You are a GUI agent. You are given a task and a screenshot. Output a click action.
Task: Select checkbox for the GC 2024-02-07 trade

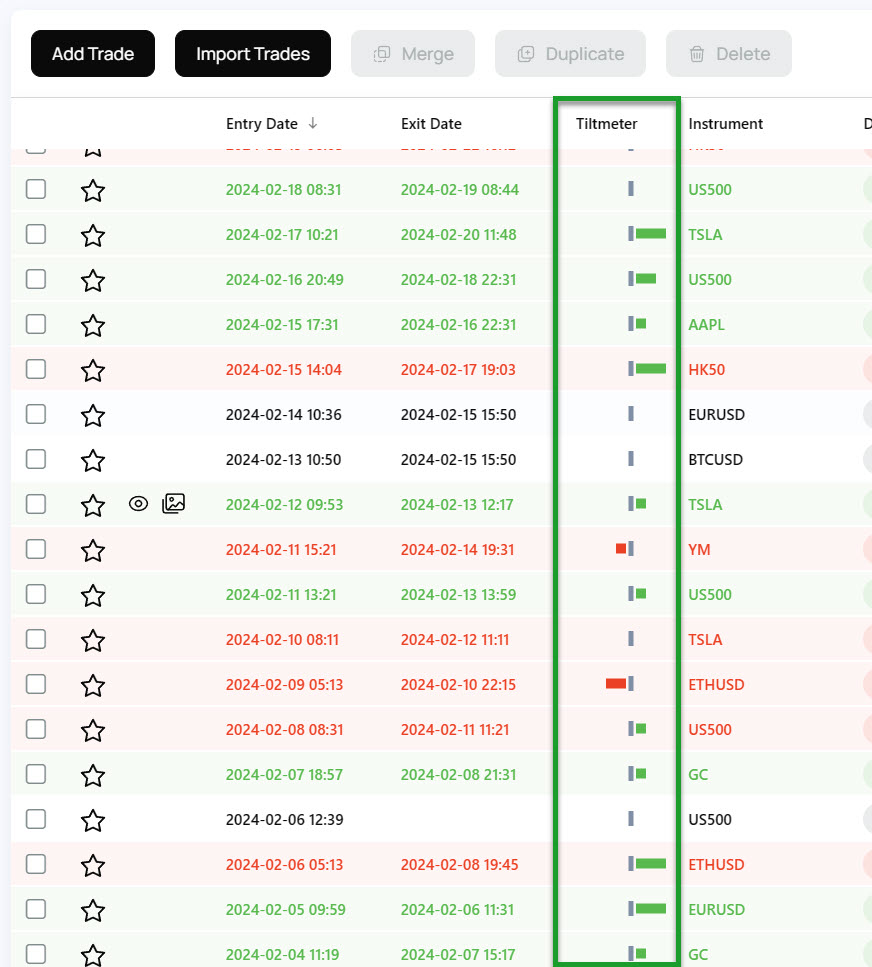[x=36, y=774]
